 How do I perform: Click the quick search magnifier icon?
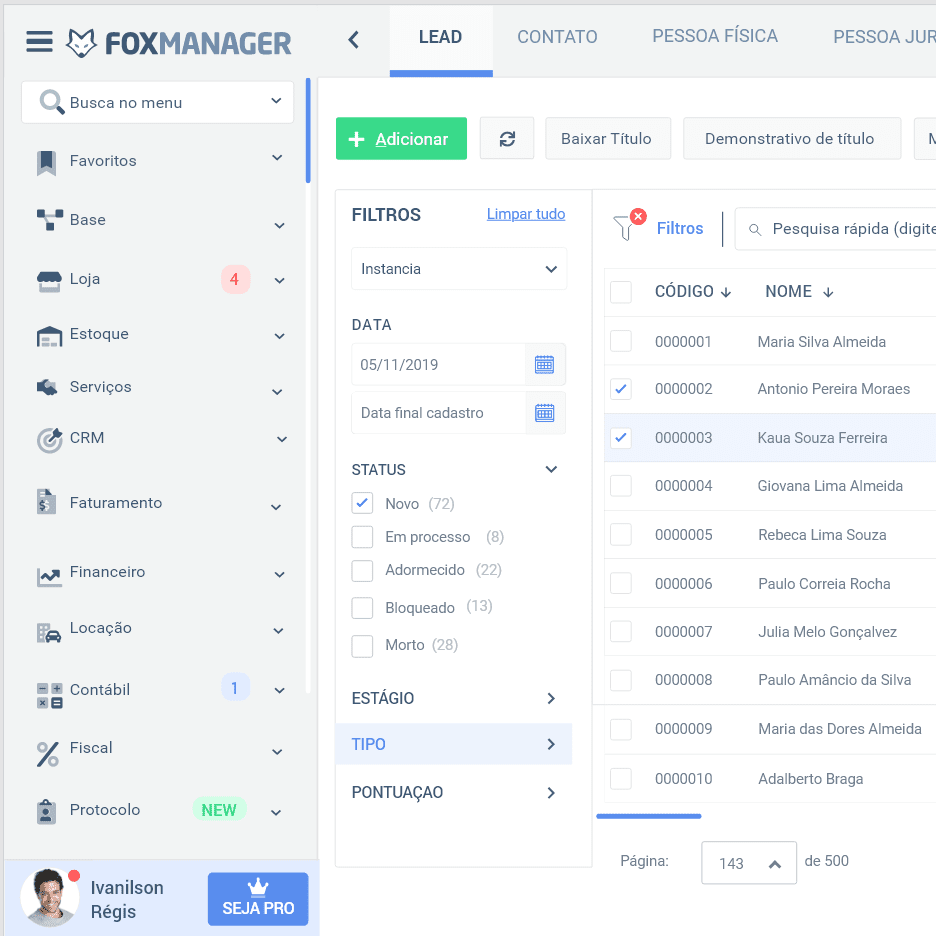755,229
